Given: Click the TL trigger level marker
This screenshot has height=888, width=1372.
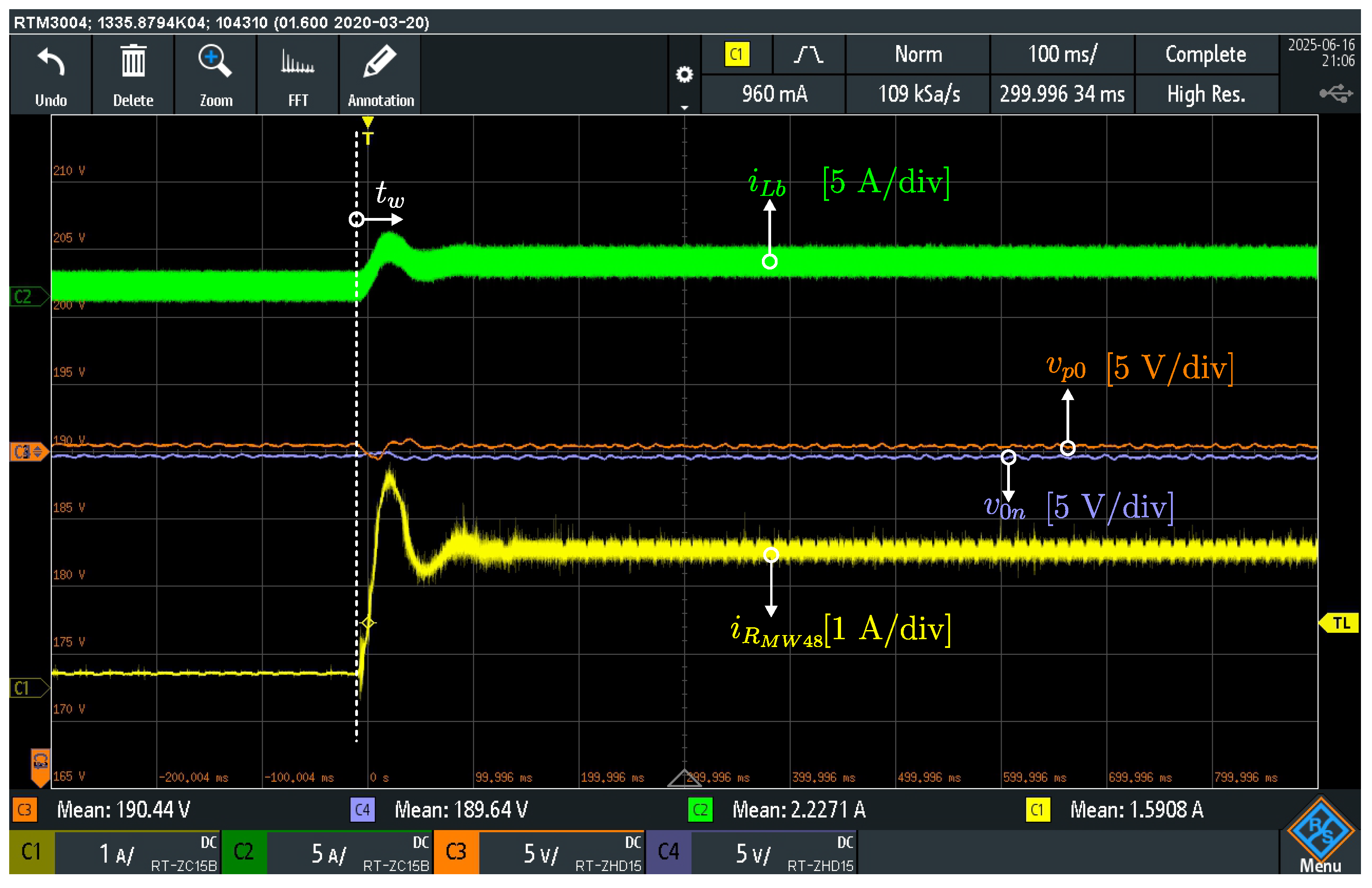Looking at the screenshot, I should coord(1340,623).
